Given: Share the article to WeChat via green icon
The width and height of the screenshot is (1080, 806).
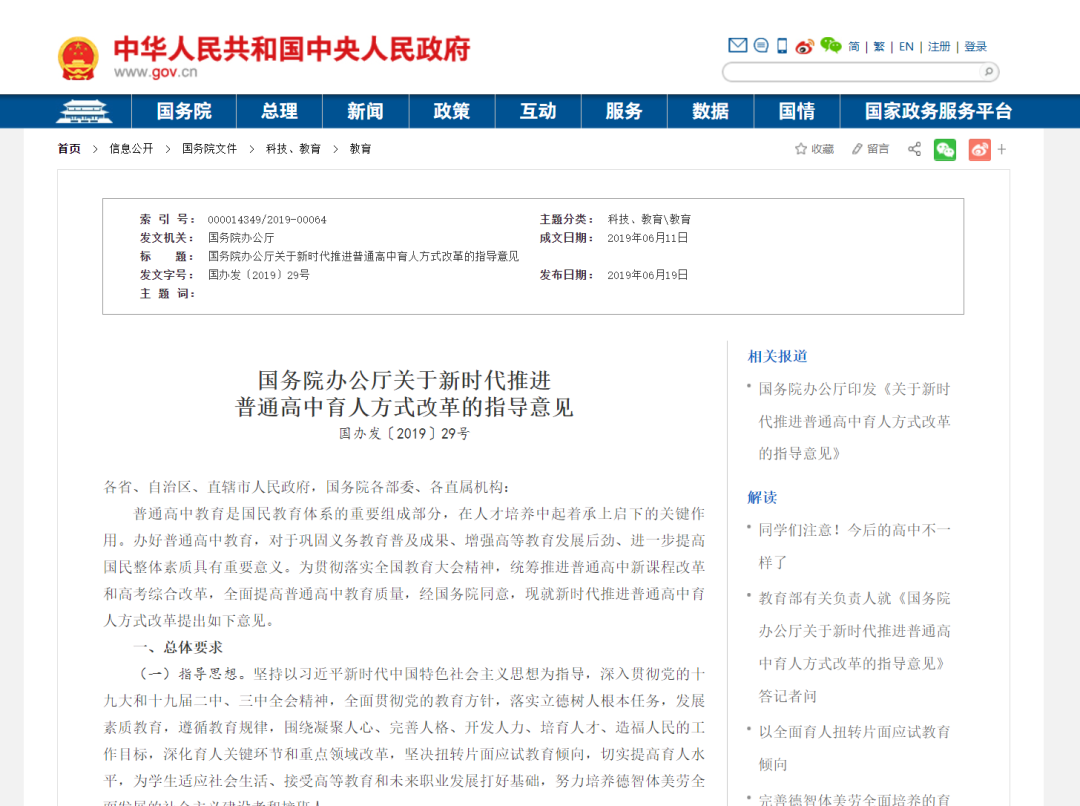Looking at the screenshot, I should (945, 148).
